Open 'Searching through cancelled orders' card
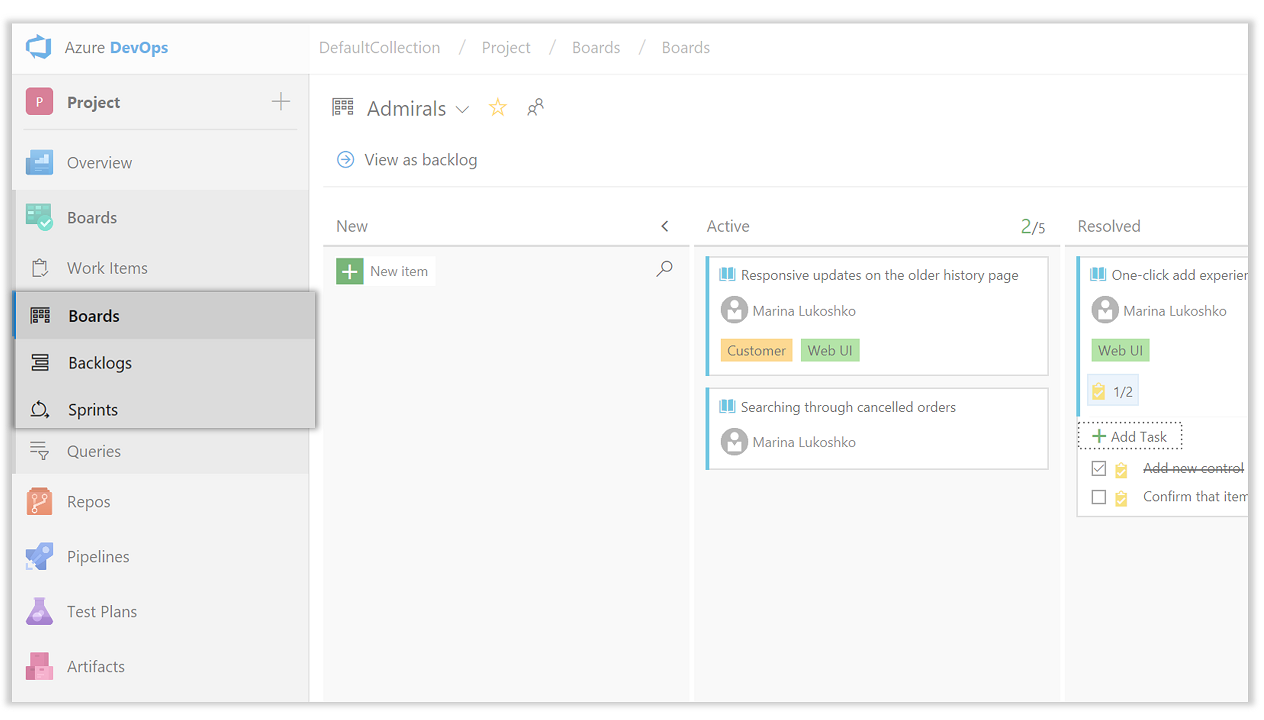Image resolution: width=1264 pixels, height=720 pixels. click(848, 407)
